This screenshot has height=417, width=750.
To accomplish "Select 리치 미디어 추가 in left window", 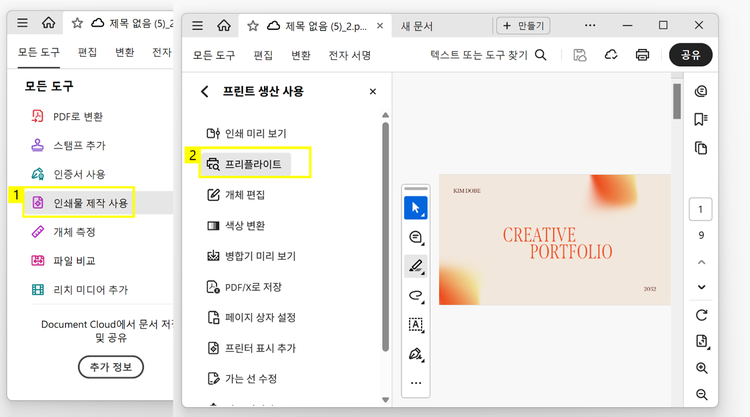I will pos(79,290).
